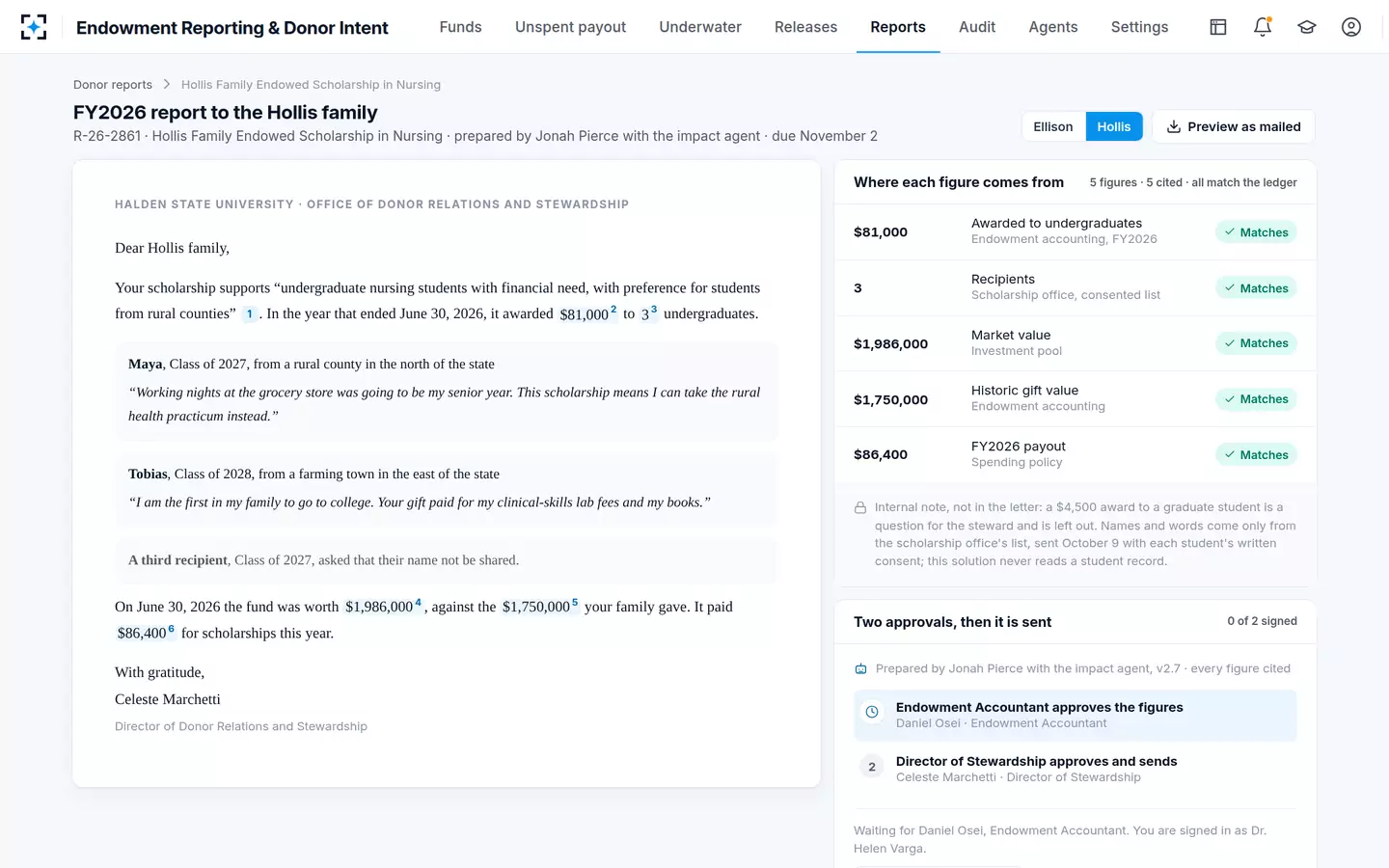The image size is (1389, 868).
Task: Click the $1,986,000 figure in source panel
Action: (x=890, y=343)
